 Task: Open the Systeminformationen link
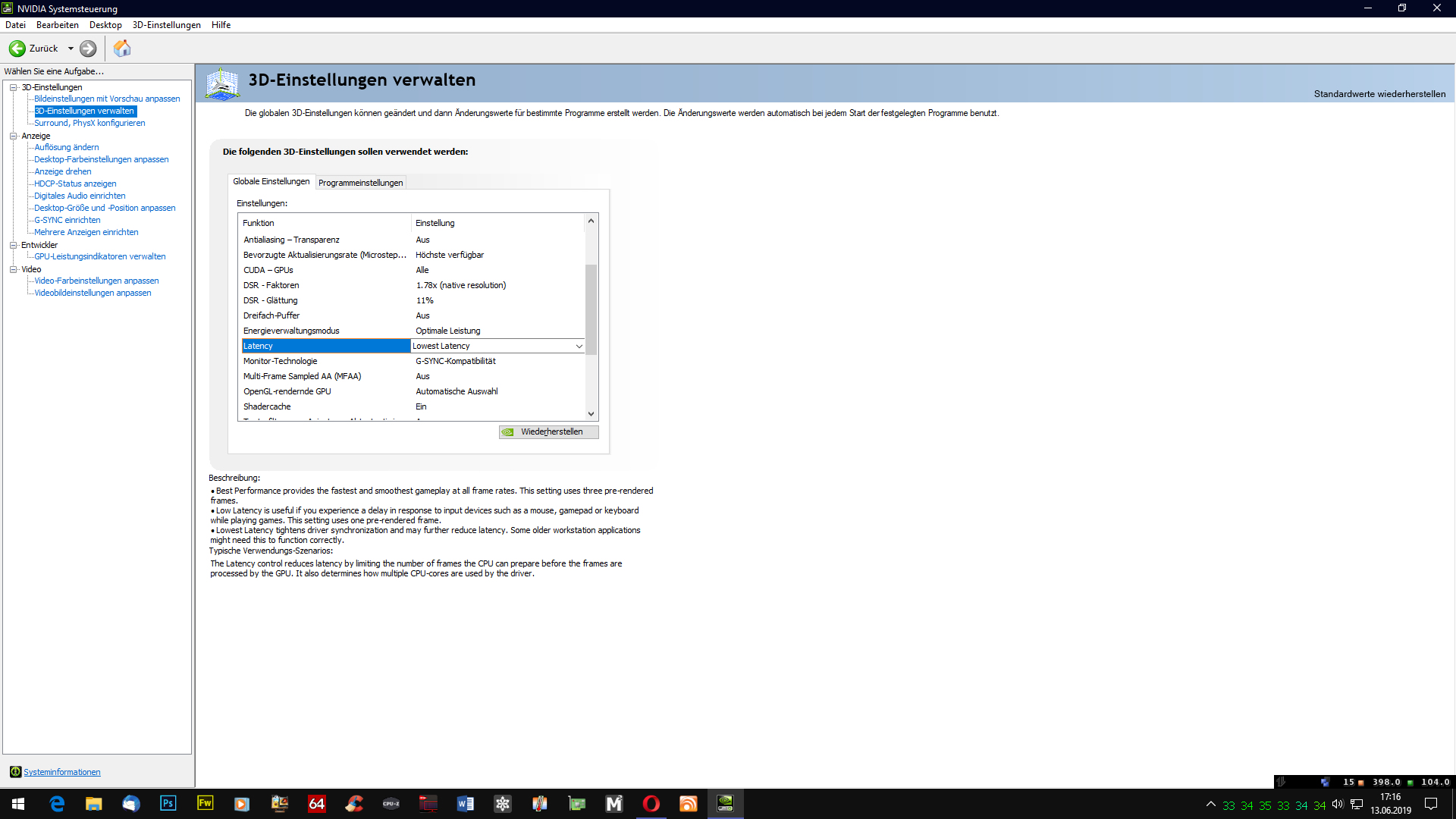pos(61,772)
